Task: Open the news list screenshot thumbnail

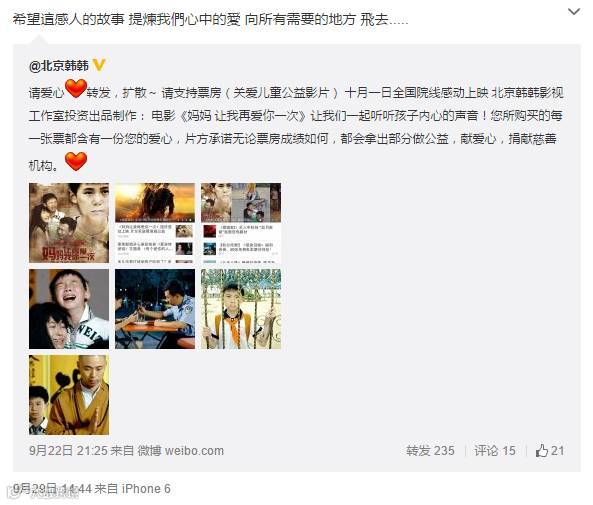Action: 241,223
